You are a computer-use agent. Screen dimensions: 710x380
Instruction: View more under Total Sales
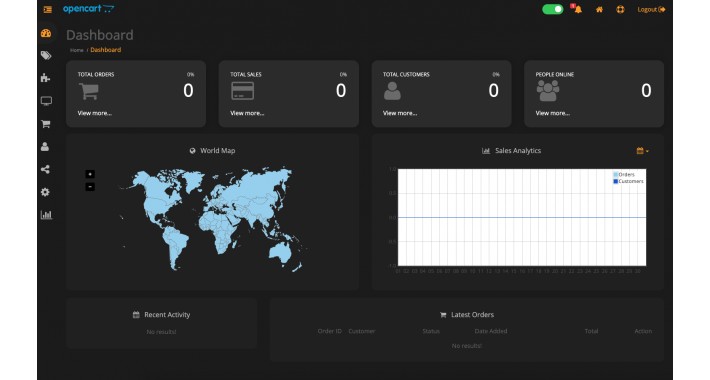(247, 113)
